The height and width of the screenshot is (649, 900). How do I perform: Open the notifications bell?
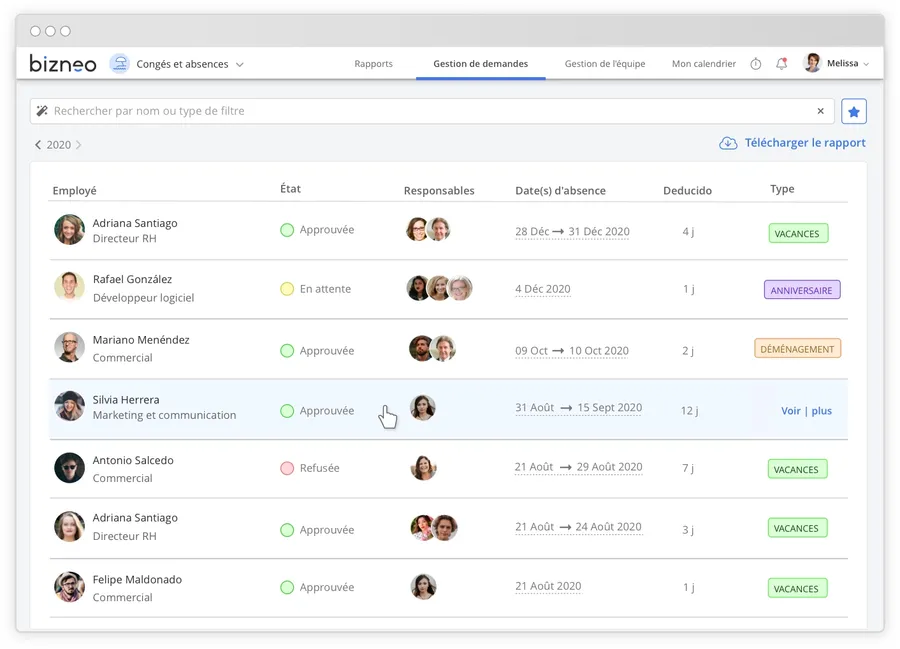point(781,64)
